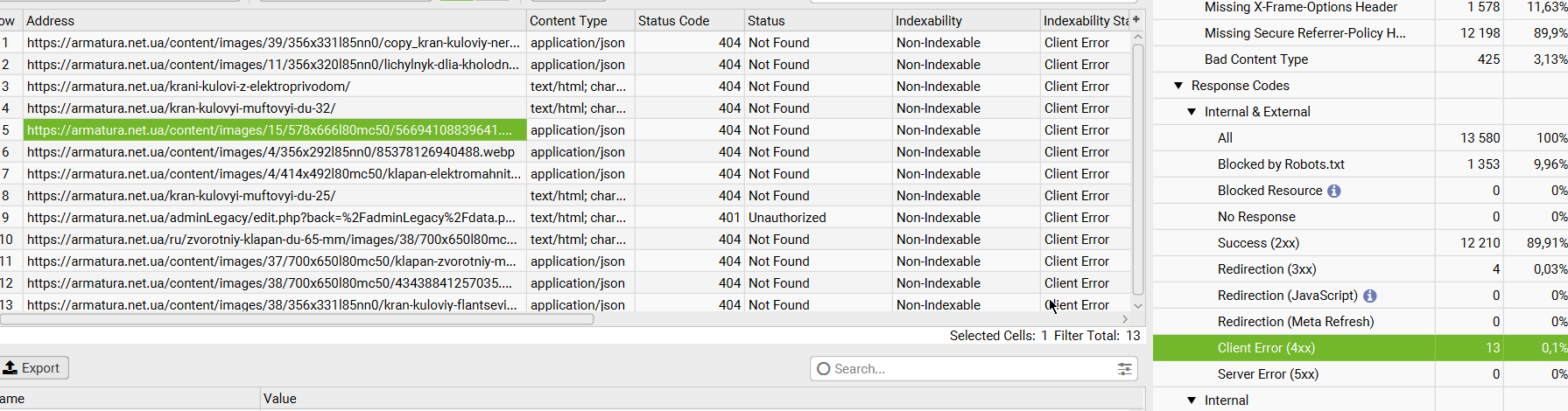Select Blocked Resource filter

tap(1269, 191)
